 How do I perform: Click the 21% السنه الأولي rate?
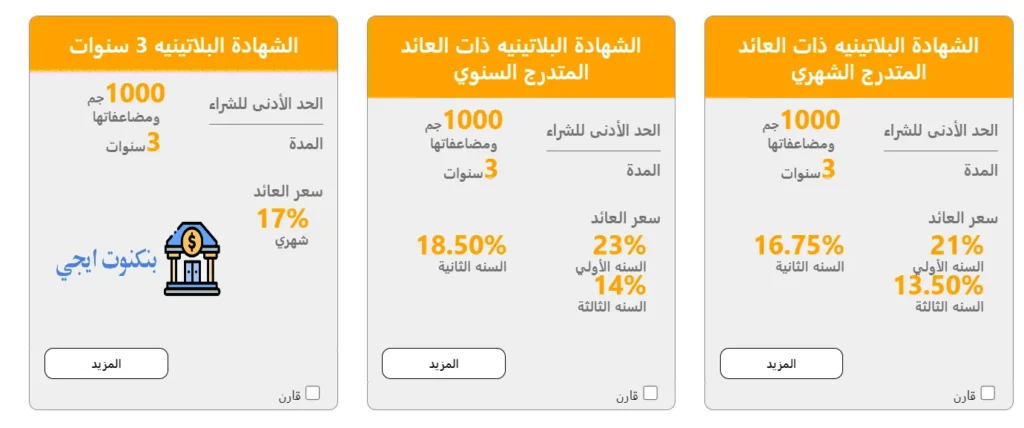point(957,245)
